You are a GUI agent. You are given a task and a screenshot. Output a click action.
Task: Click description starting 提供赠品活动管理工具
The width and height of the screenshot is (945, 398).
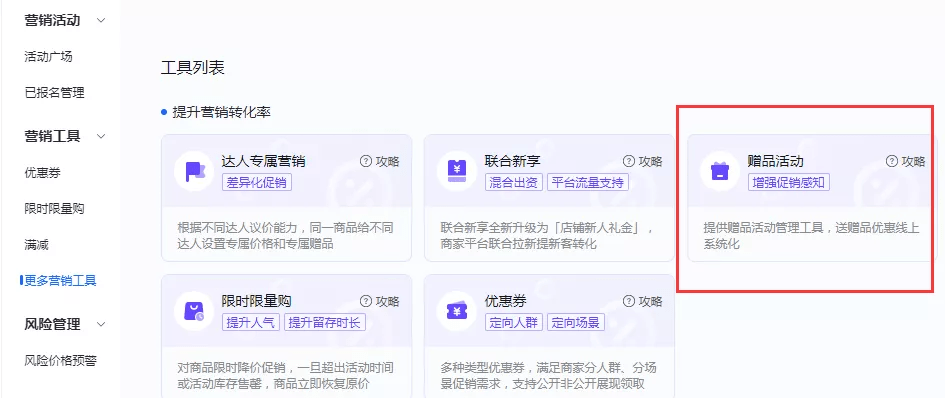tap(812, 236)
